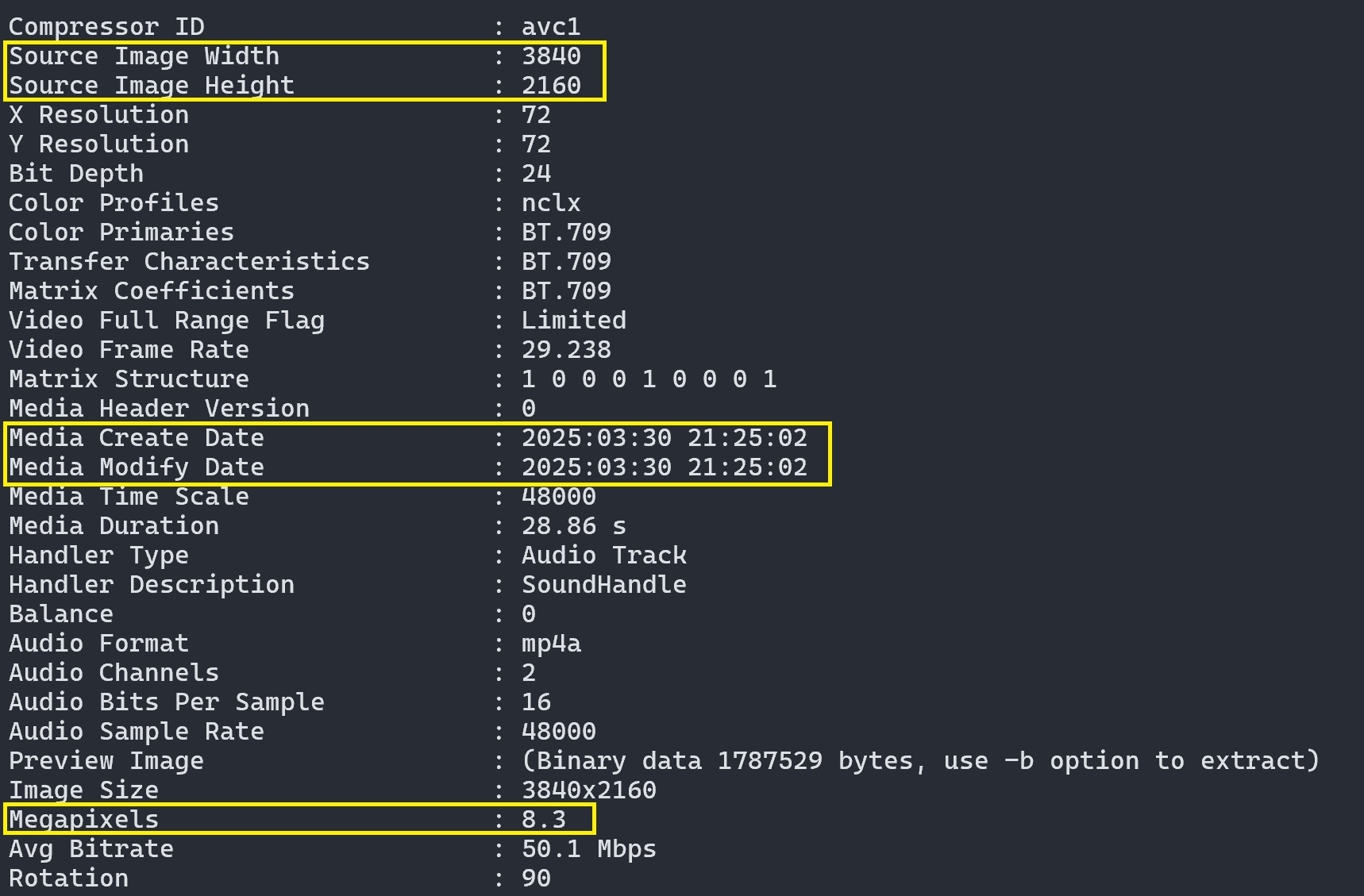Click the Media Duration value 28.86 s

(573, 526)
